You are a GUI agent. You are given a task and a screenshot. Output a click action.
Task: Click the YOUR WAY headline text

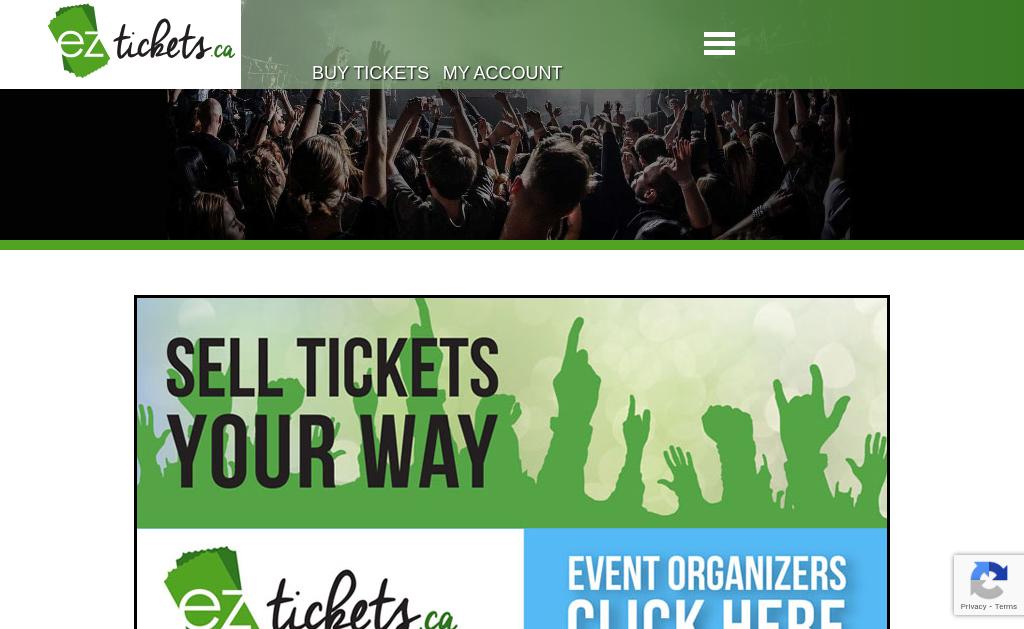[332, 451]
